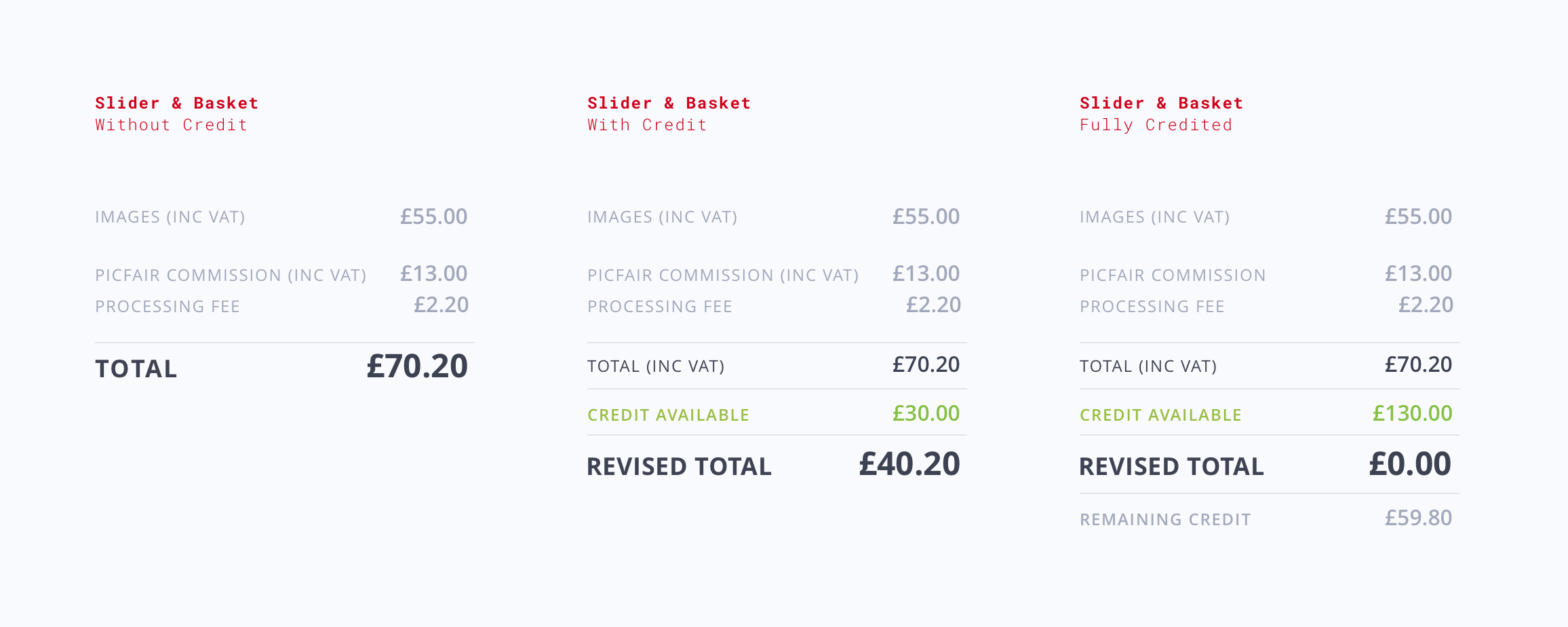Click 'Slider & Basket' title above 'Fully Credited'

point(1161,103)
